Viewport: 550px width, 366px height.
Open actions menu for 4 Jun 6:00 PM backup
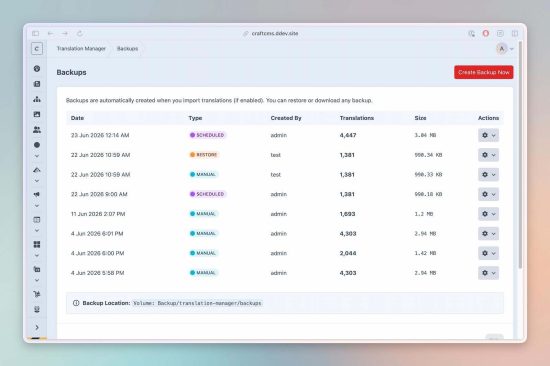488,253
